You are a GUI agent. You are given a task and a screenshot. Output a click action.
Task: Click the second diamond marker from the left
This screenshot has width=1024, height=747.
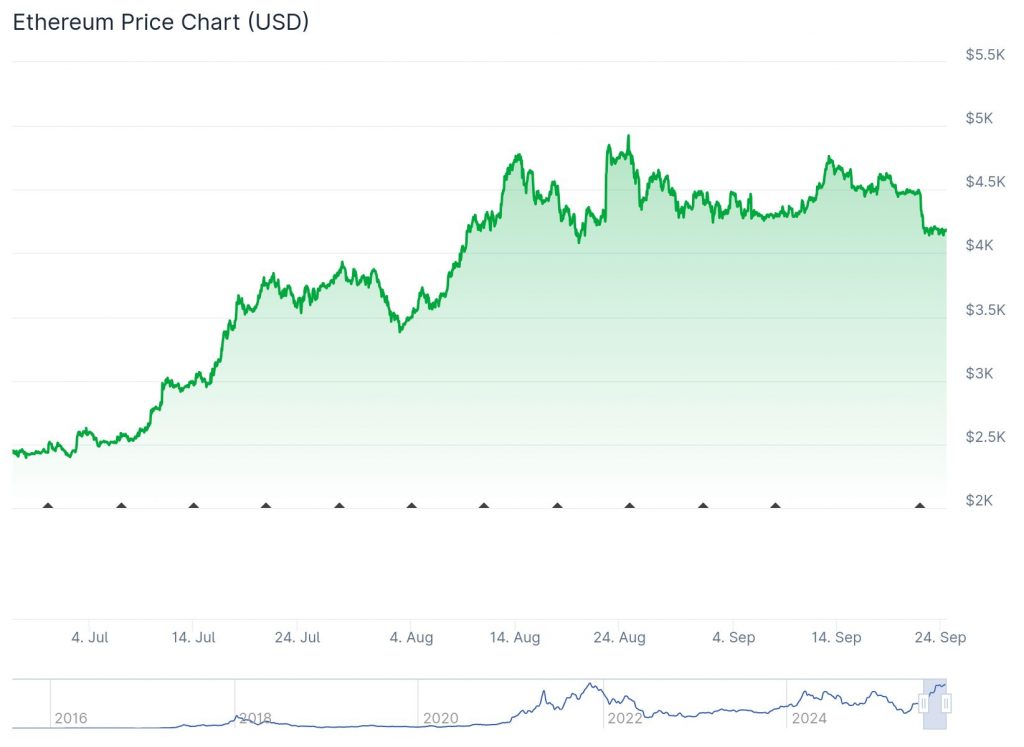click(121, 506)
